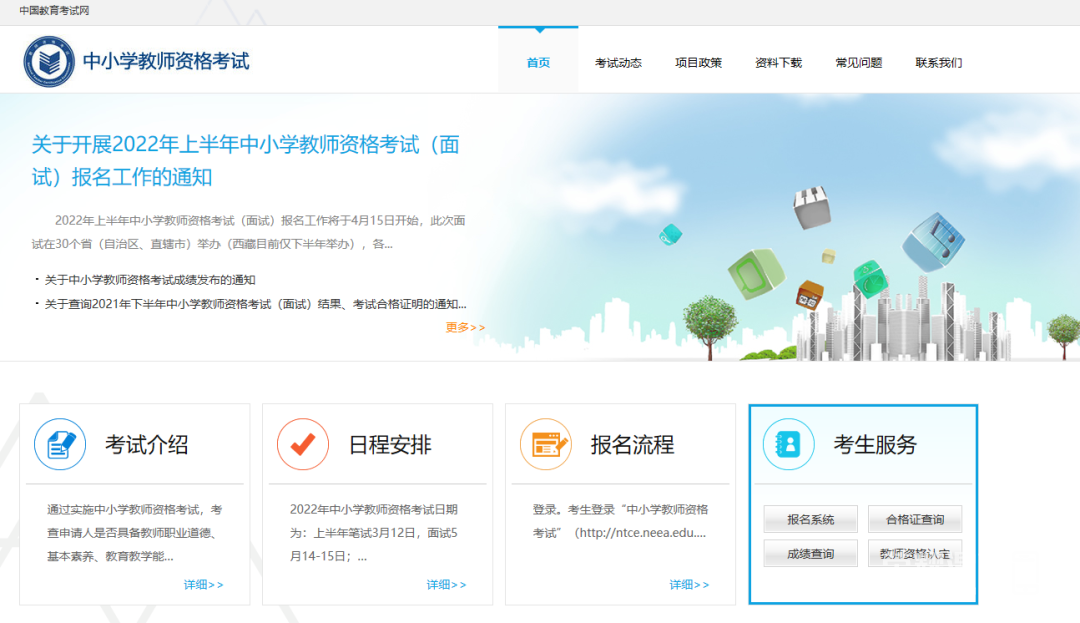This screenshot has height=623, width=1080.
Task: Click the 考试介绍 card heading
Action: [147, 445]
